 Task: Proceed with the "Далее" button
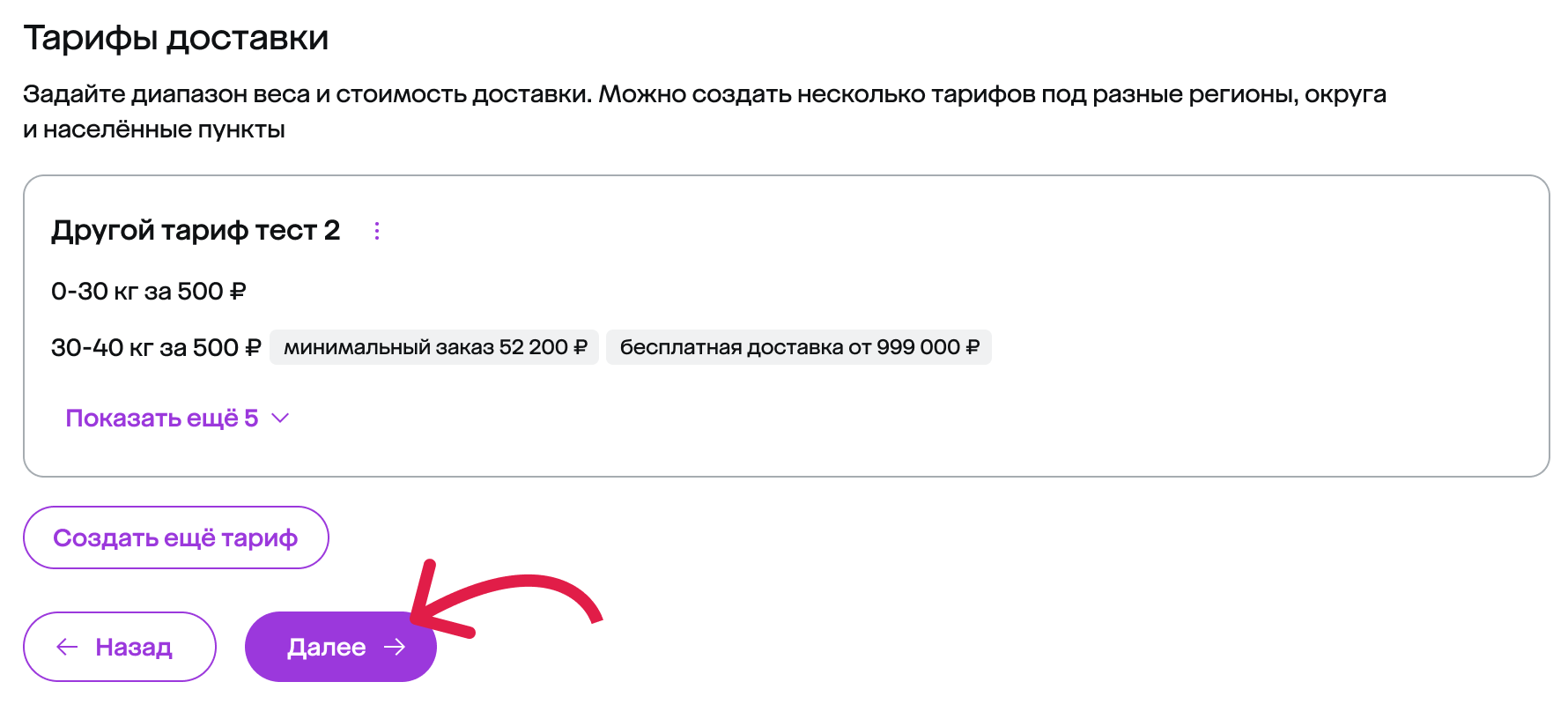point(340,647)
